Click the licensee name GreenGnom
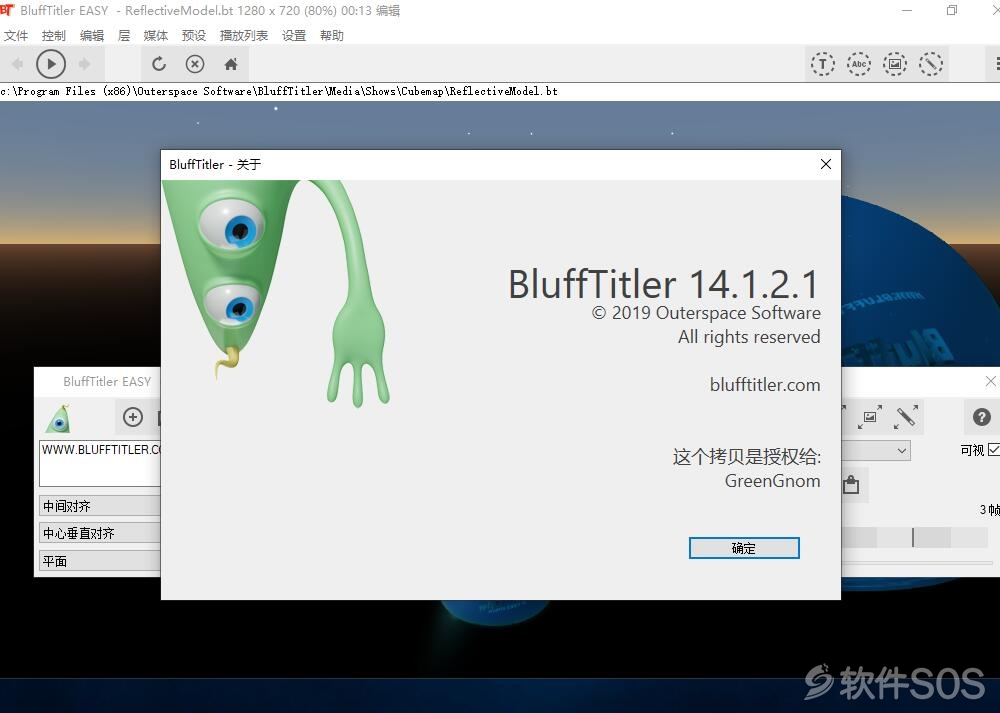1000x713 pixels. click(772, 481)
